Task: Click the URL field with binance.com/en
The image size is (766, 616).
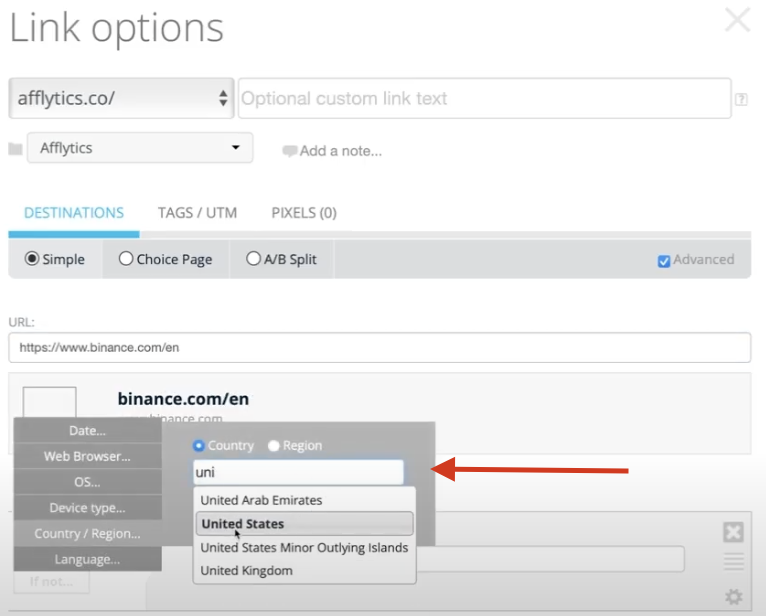Action: coord(380,347)
